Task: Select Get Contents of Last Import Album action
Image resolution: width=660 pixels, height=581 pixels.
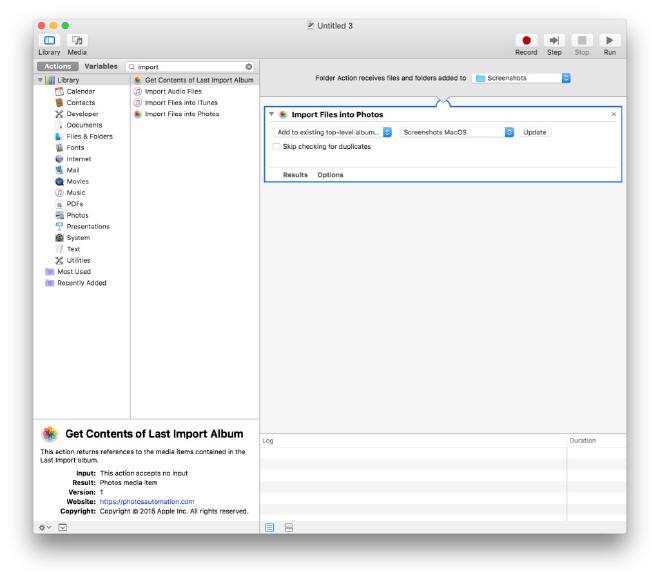Action: point(195,80)
